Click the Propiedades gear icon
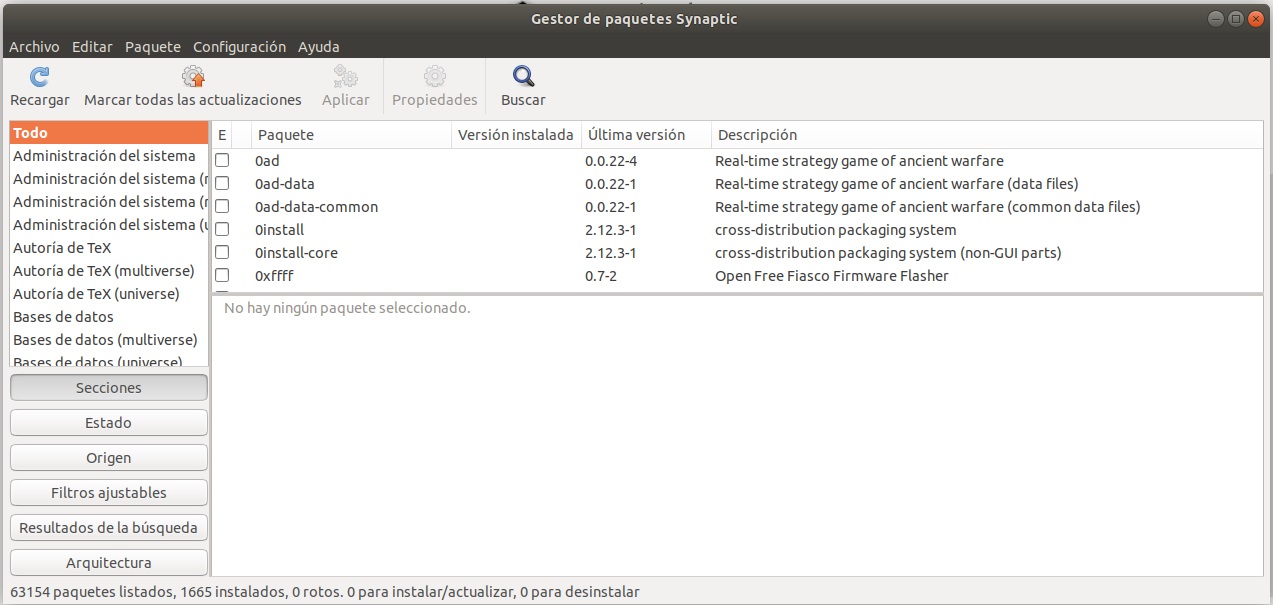 pos(435,77)
